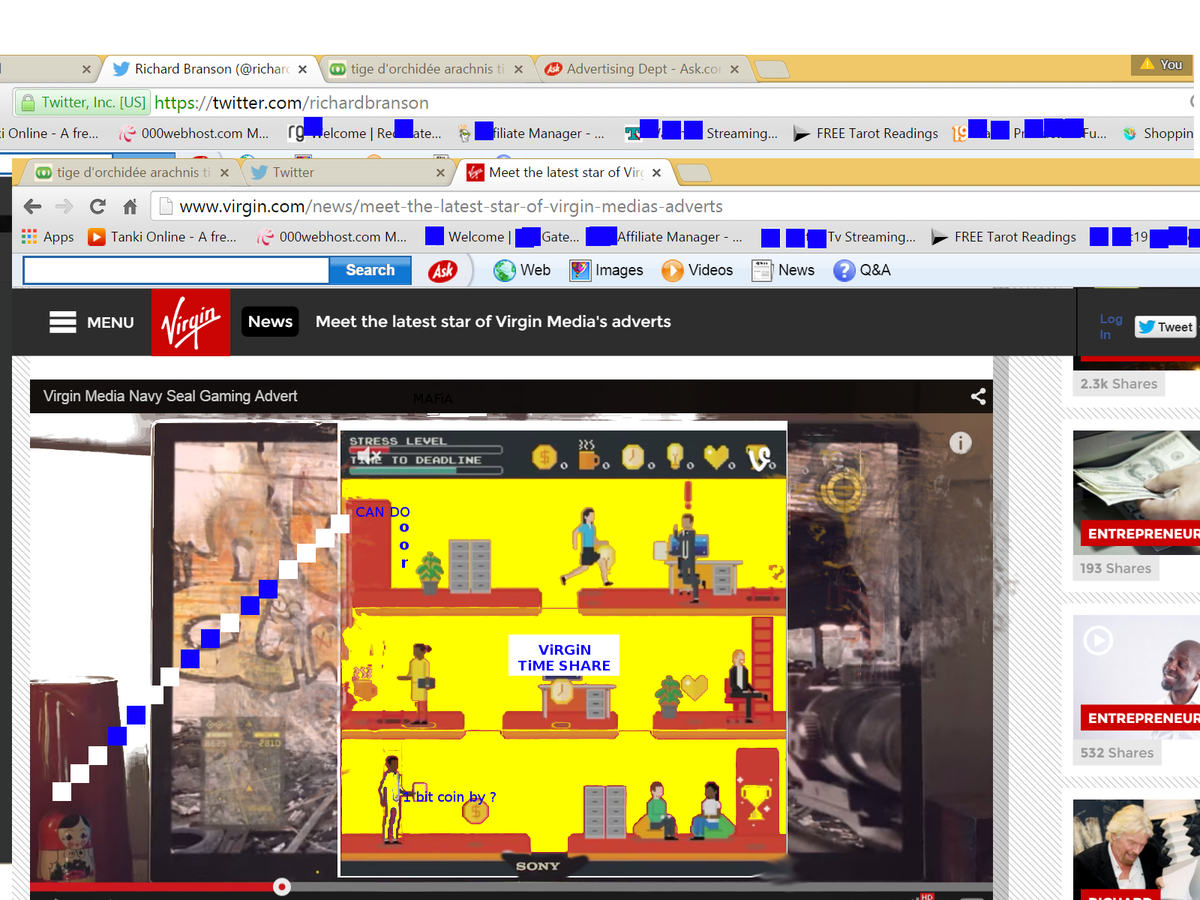Unmute the game sound icon
Viewport: 1200px width, 900px height.
pos(369,456)
